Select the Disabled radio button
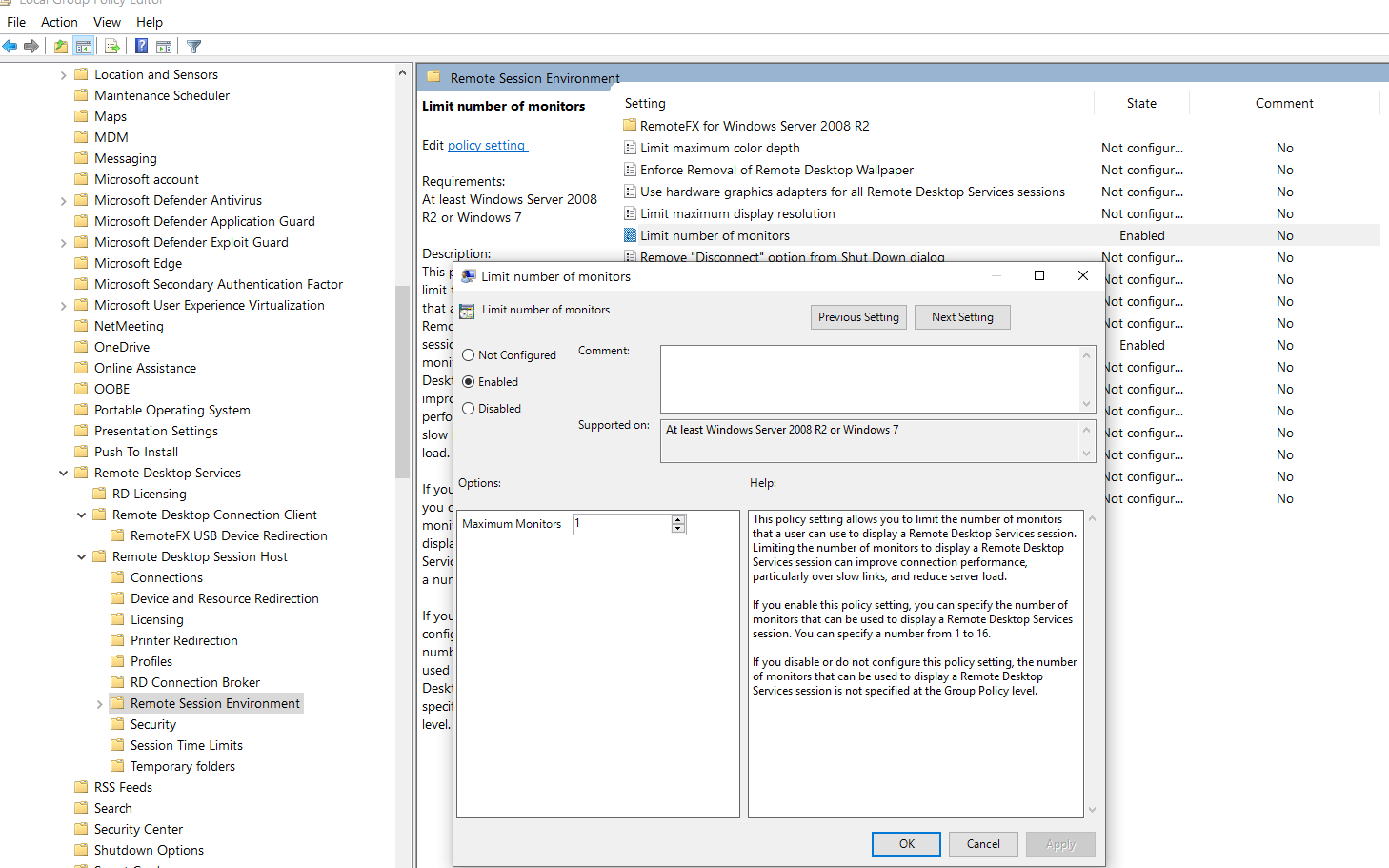 tap(468, 408)
